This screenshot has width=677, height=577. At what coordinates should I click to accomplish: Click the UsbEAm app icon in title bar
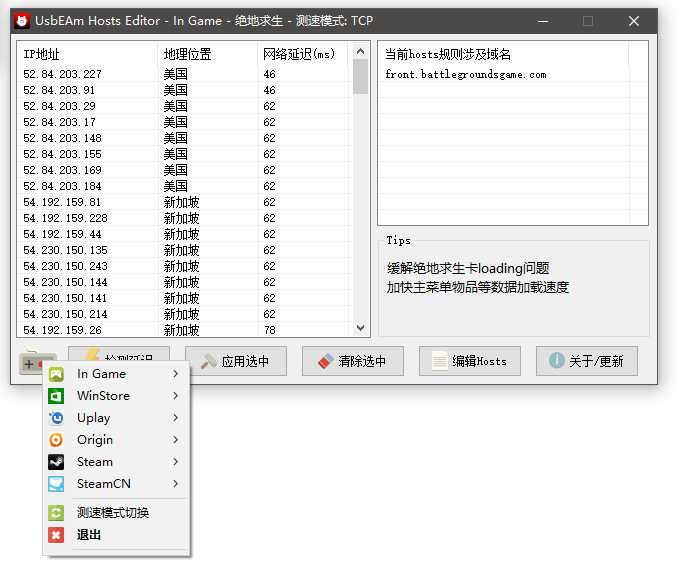20,20
